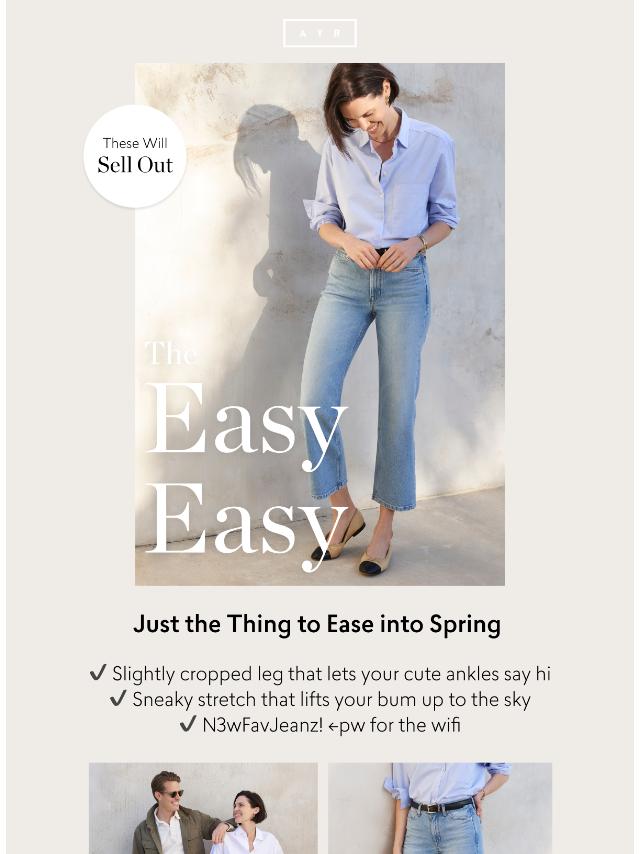Click the upper 'Easy' headline word
This screenshot has height=854, width=640.
point(245,422)
